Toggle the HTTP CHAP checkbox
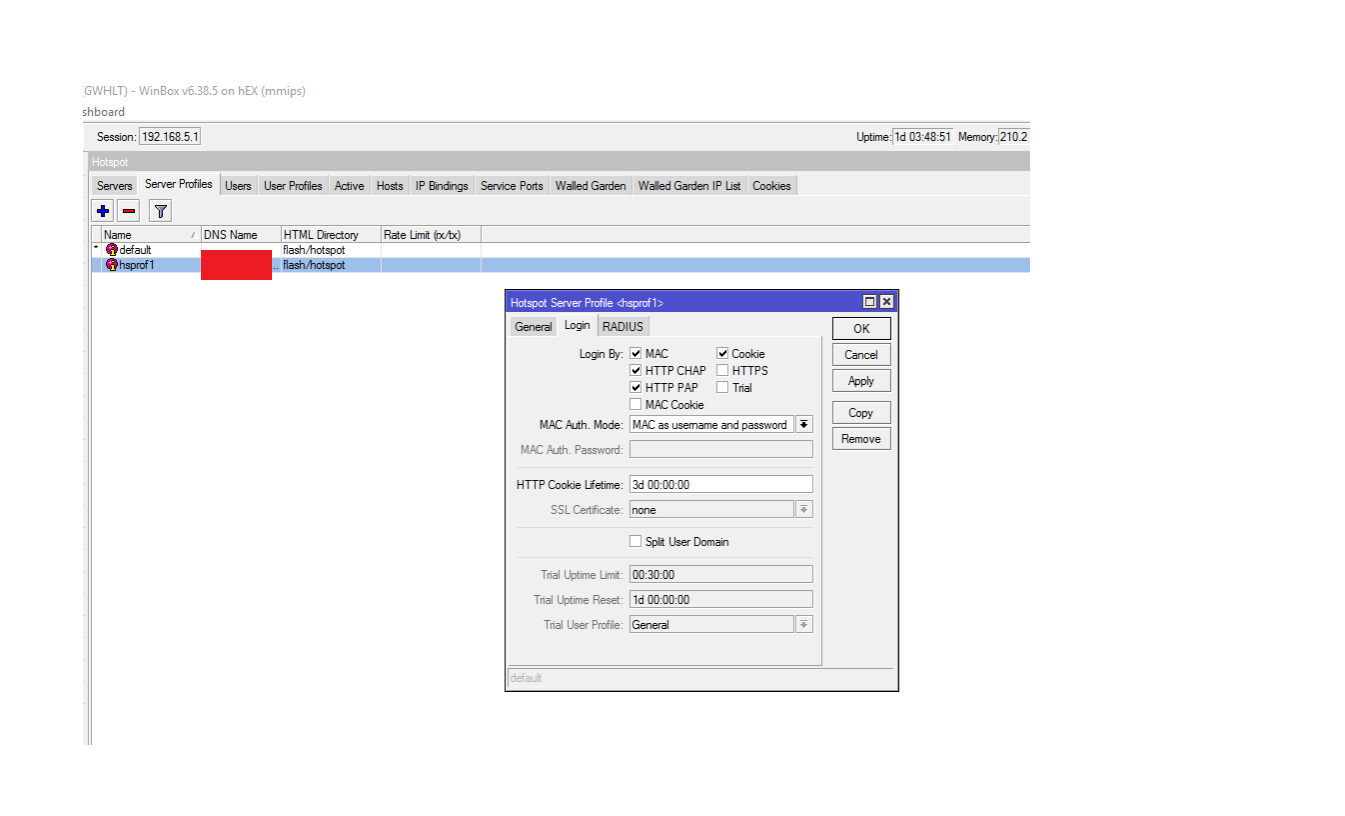 636,371
